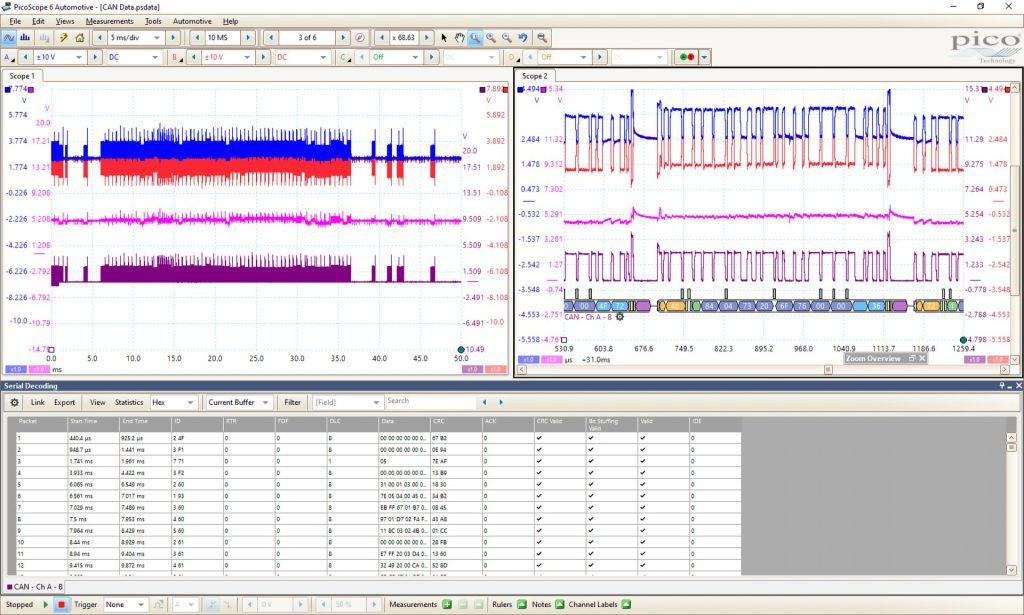Screen dimensions: 1024x615
Task: Switch to the Scope 1 tab
Action: (22, 76)
